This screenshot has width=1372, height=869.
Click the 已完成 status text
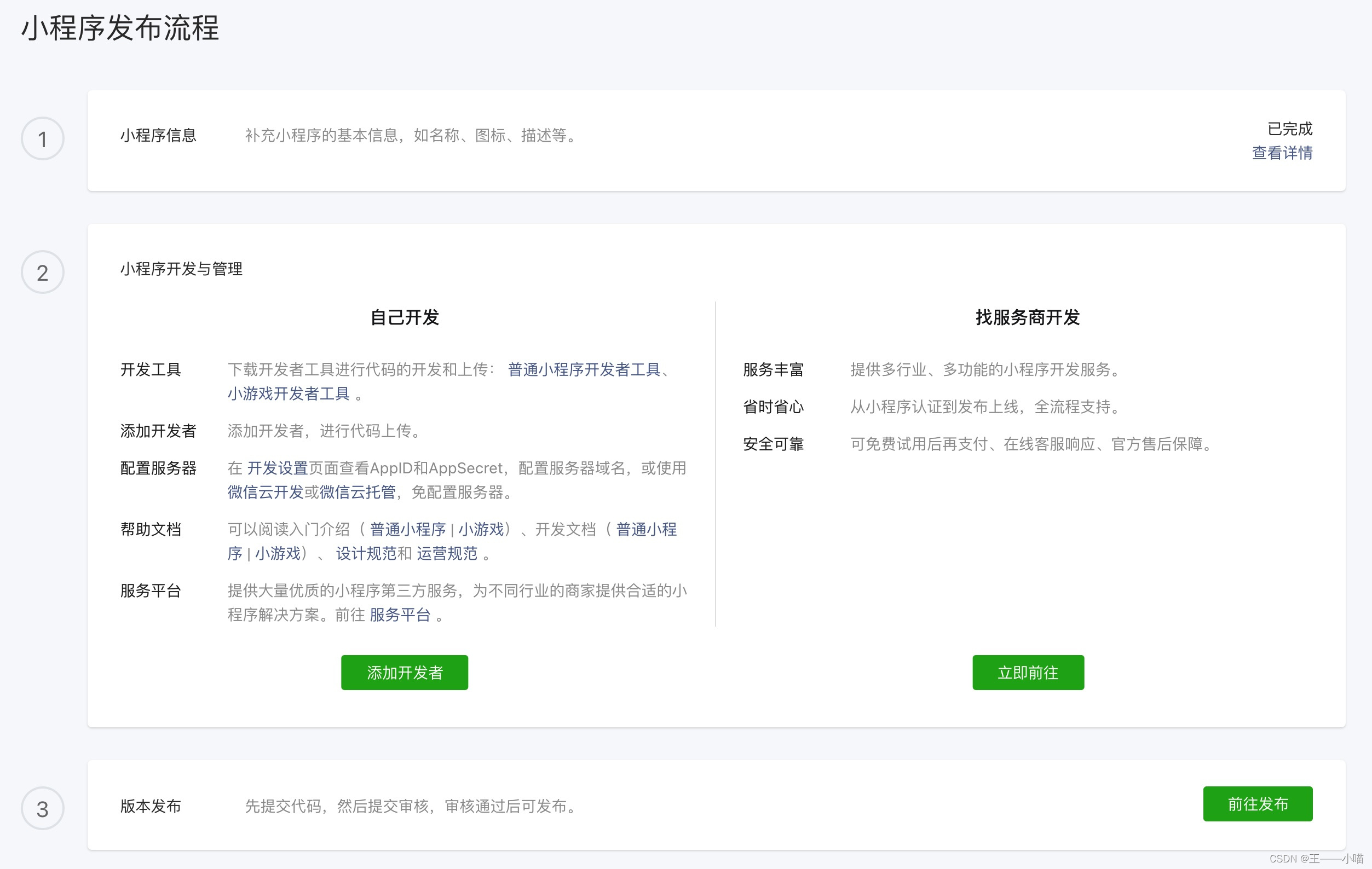click(1289, 129)
